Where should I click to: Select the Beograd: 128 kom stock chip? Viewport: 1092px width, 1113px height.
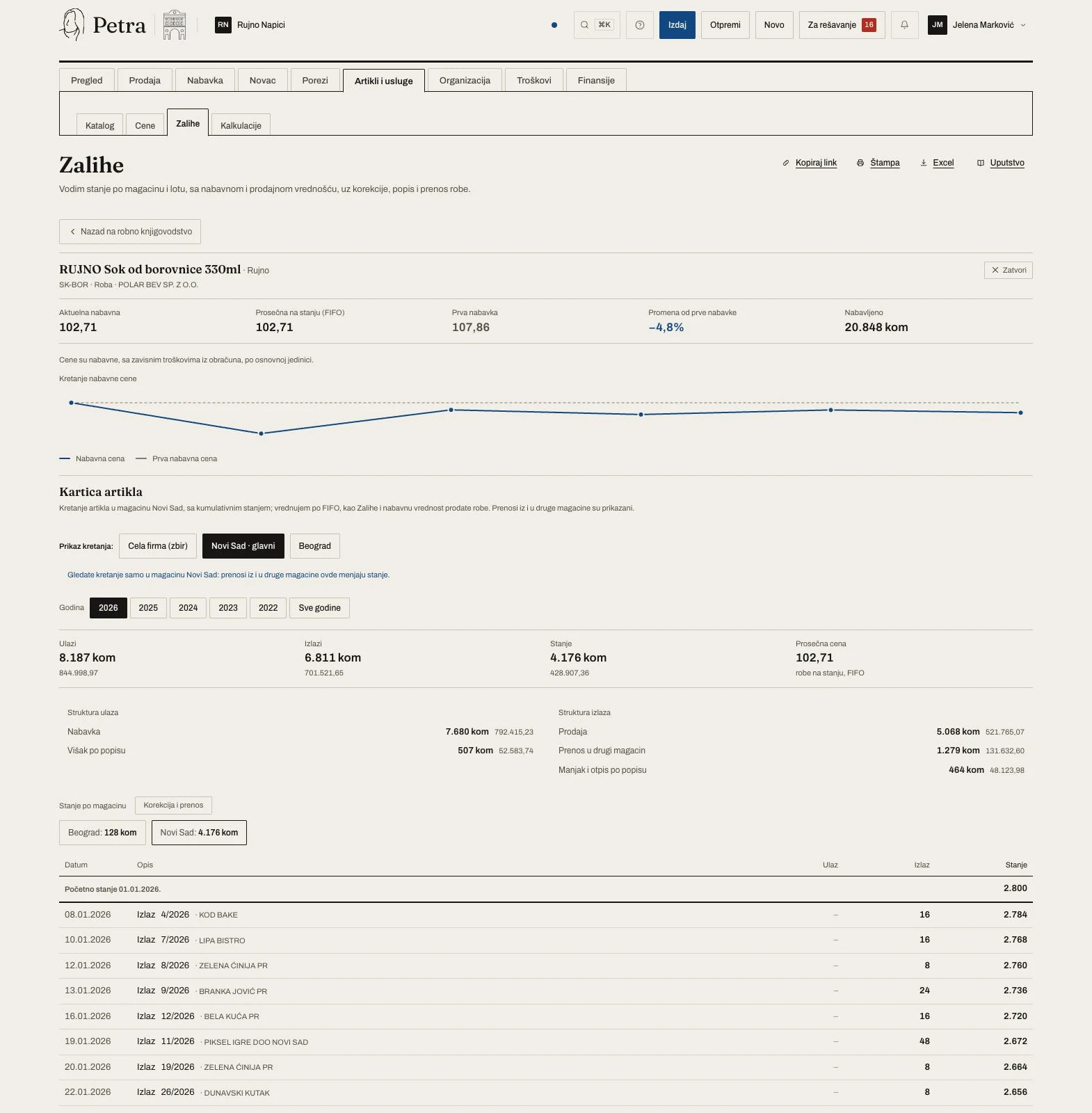[x=102, y=833]
